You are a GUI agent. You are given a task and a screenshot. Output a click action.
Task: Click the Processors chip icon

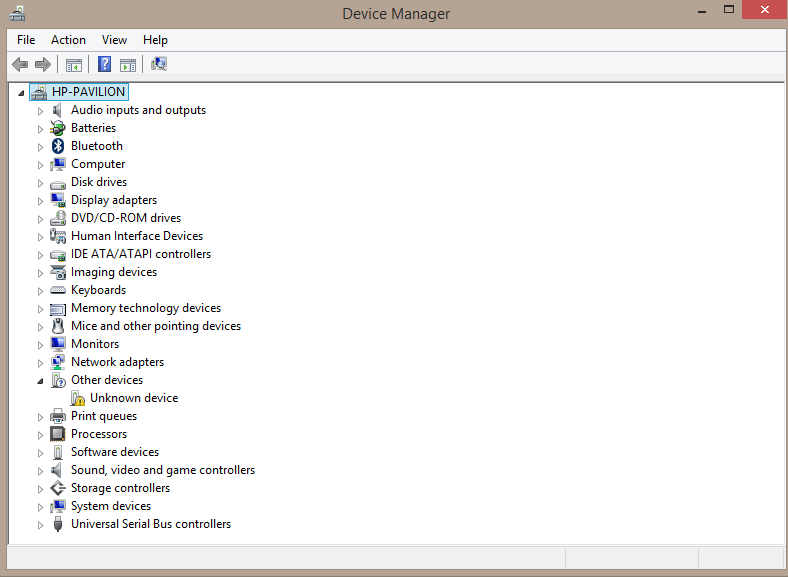58,434
